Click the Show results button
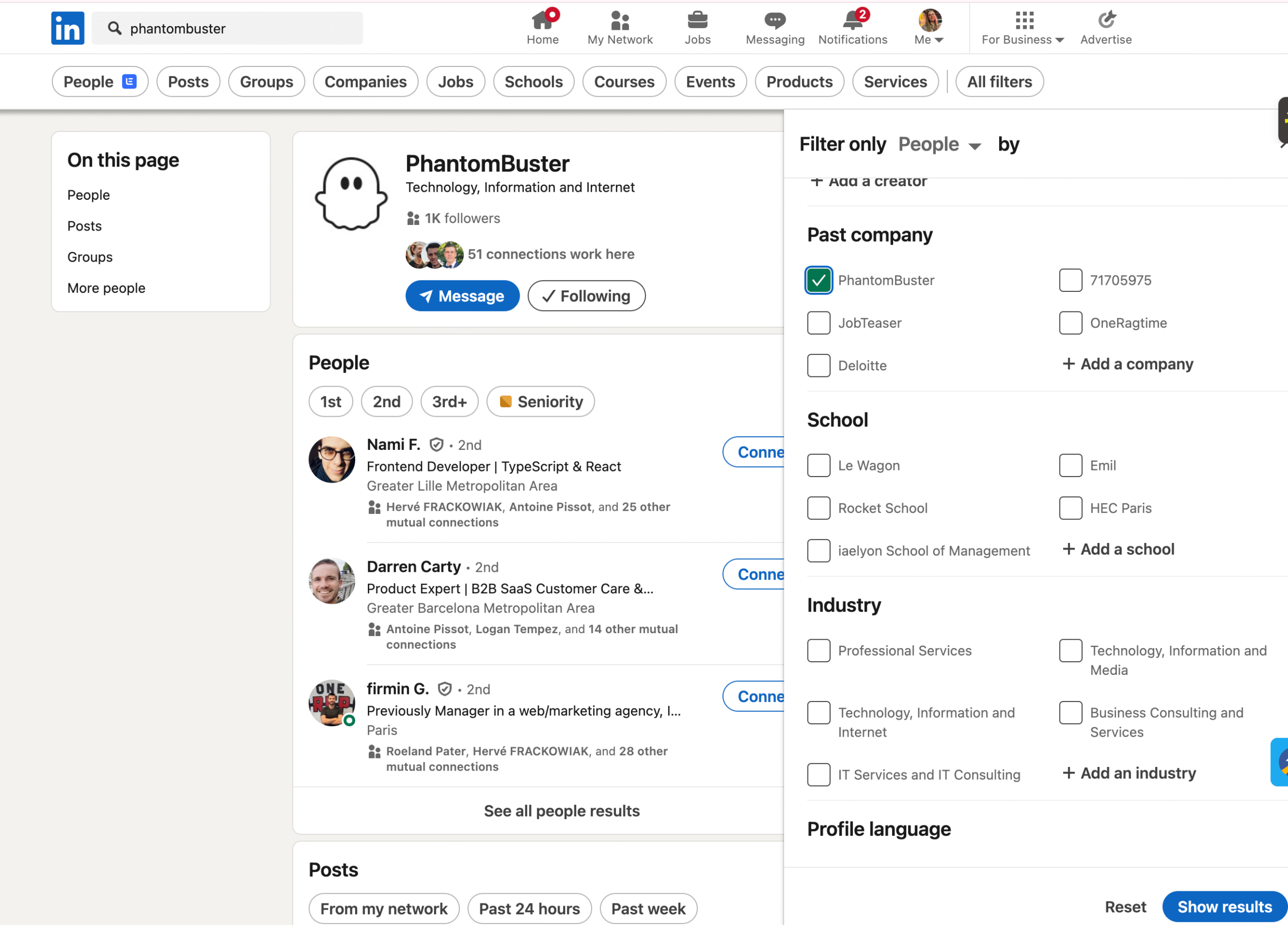The height and width of the screenshot is (925, 1288). pyautogui.click(x=1224, y=906)
